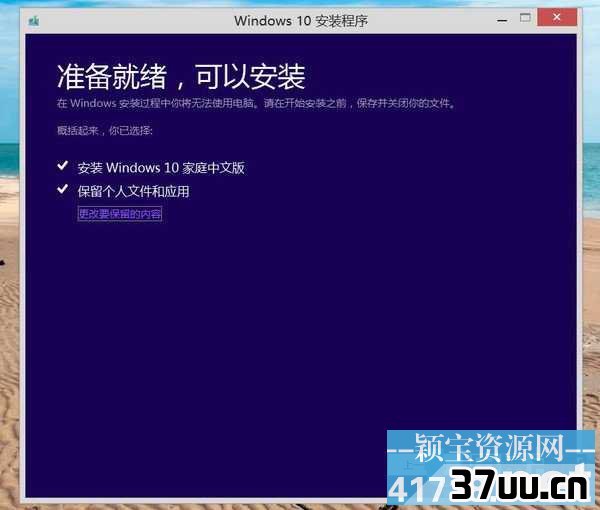Click the setup program icon in title bar

coord(34,21)
